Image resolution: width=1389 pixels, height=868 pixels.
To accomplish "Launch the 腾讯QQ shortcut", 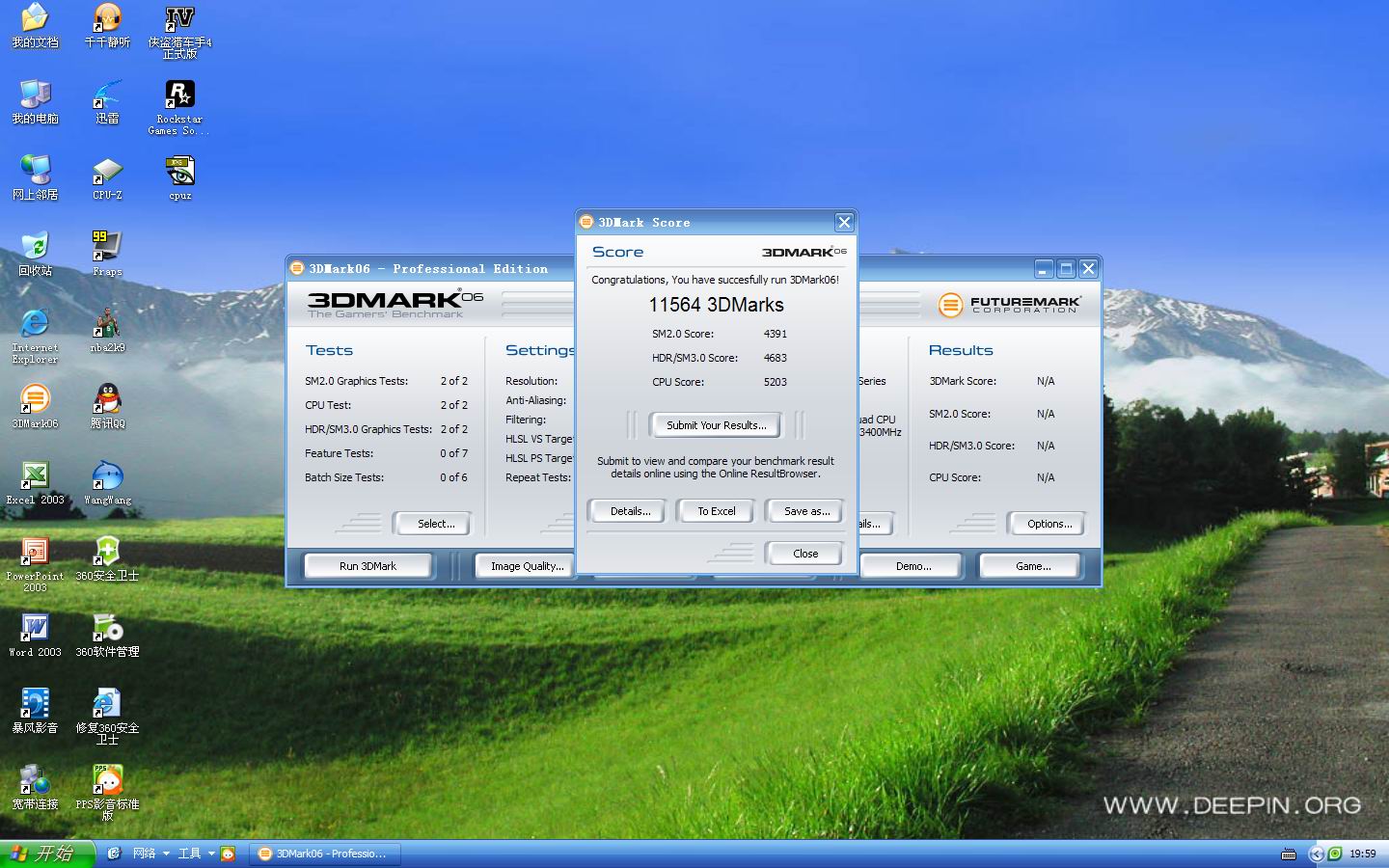I will (107, 407).
